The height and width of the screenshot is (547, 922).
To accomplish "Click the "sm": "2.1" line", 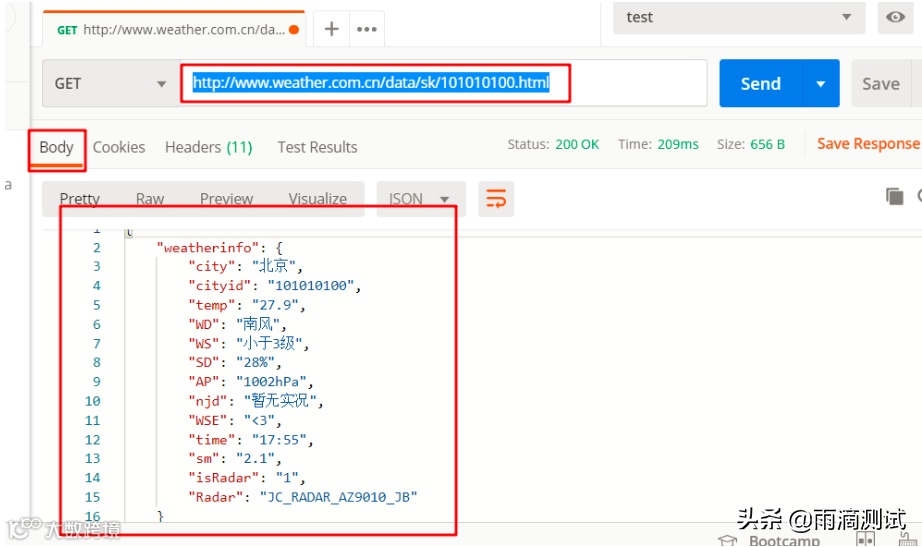I will coord(235,458).
